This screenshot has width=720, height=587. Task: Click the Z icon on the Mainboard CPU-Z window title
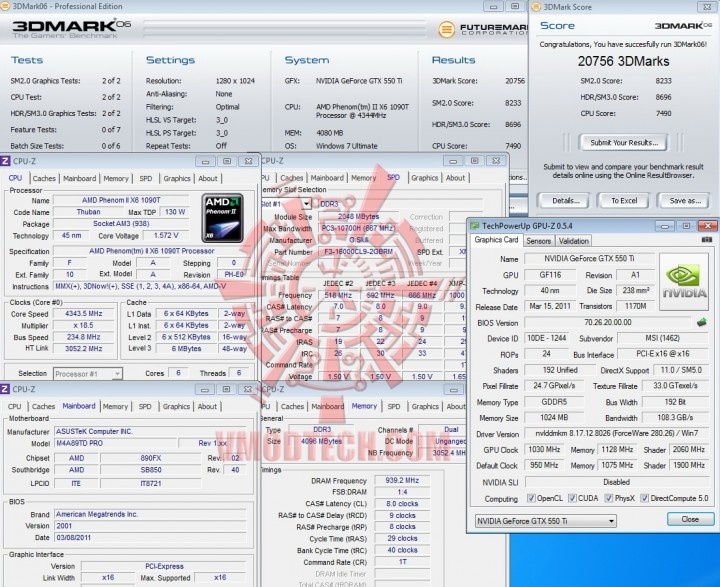click(x=5, y=389)
